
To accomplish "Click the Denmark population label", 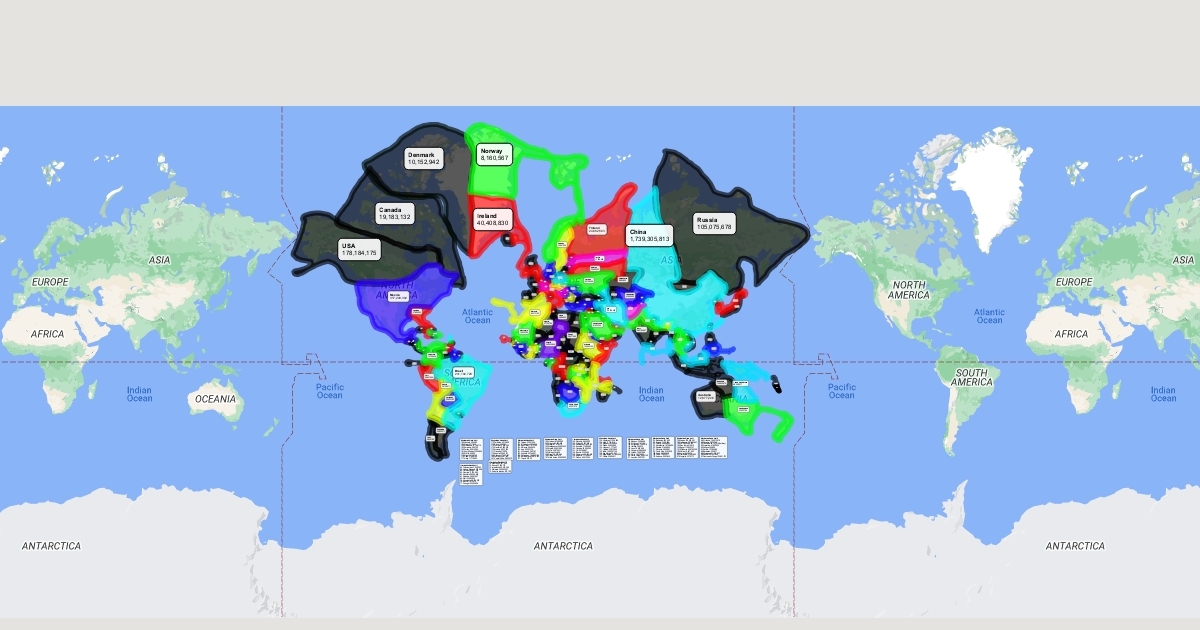I will (423, 158).
